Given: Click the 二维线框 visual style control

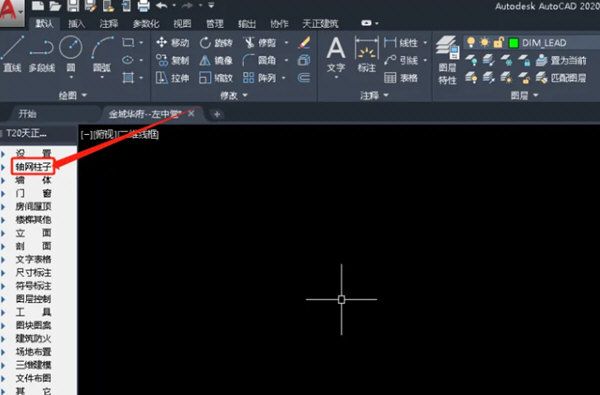Looking at the screenshot, I should point(138,134).
